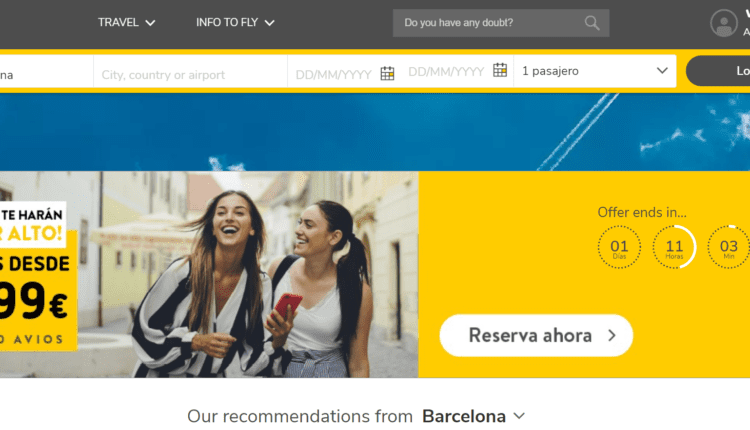Expand the Barcelona city selector chevron
750x430 pixels.
(x=519, y=416)
